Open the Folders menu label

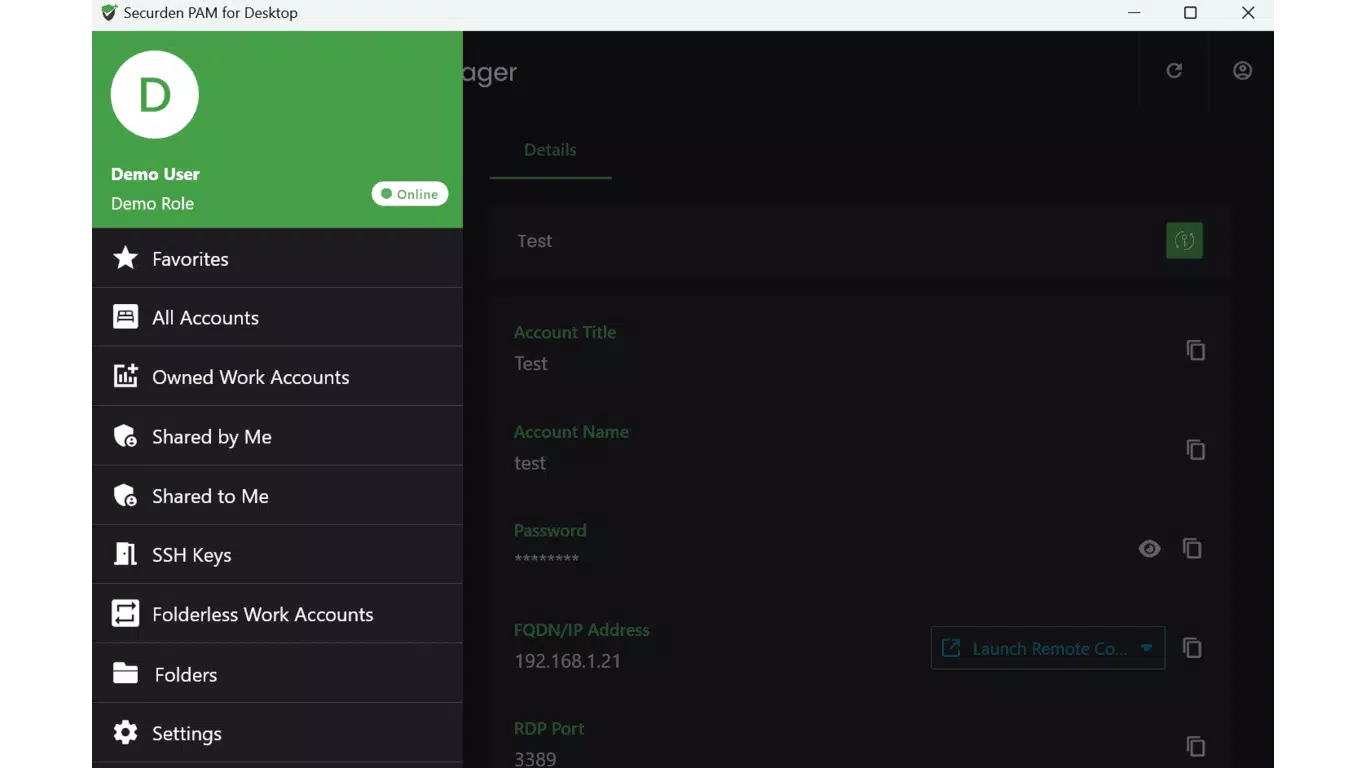pyautogui.click(x=186, y=674)
